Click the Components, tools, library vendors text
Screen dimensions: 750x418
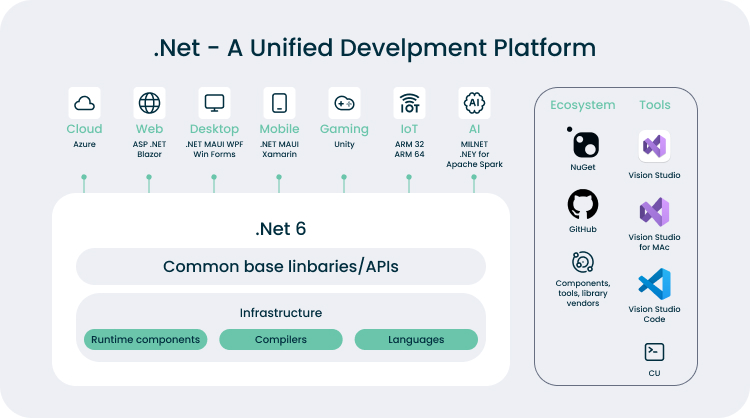pyautogui.click(x=583, y=293)
